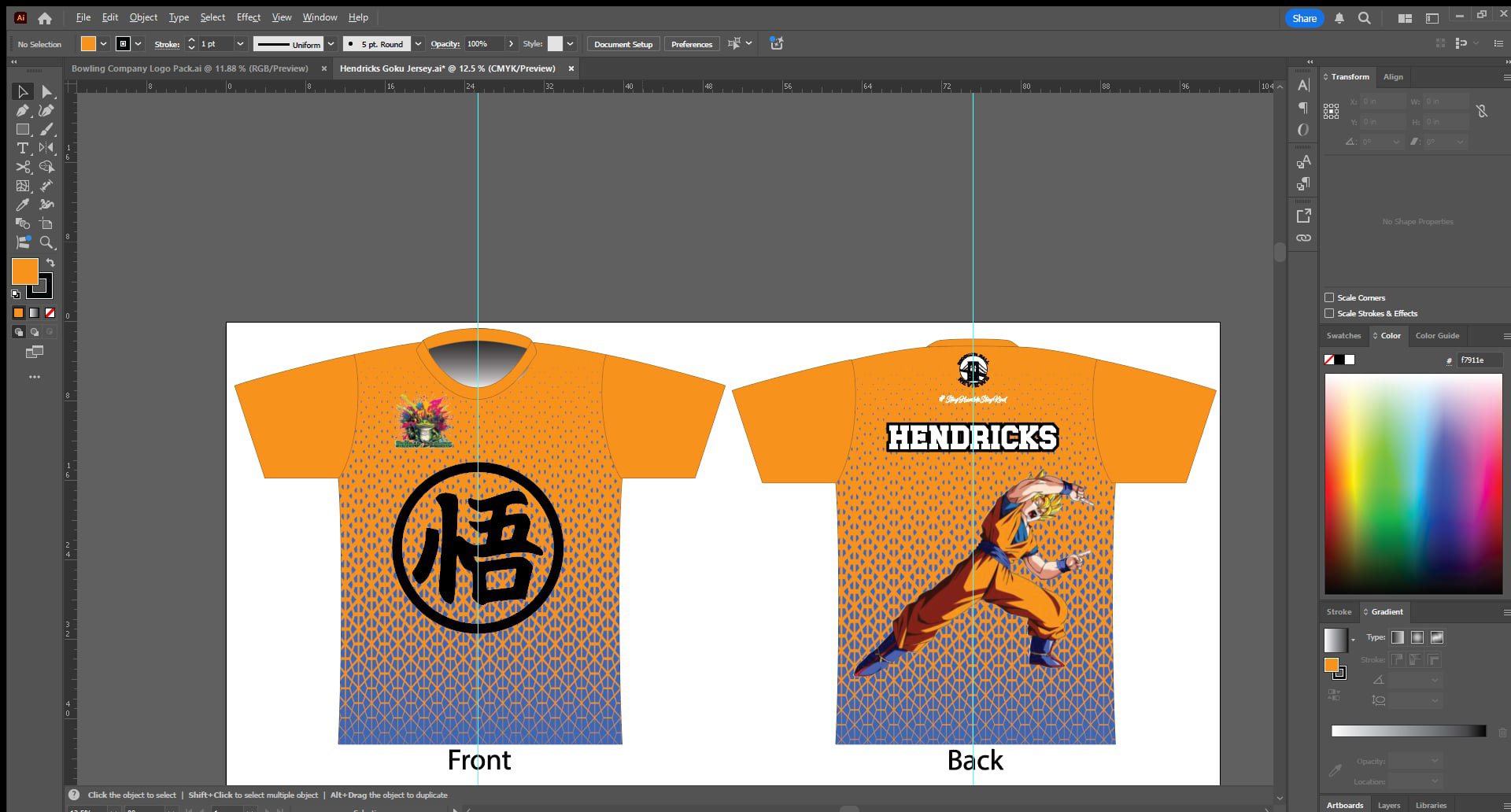Open the Window menu
The height and width of the screenshot is (812, 1511).
[x=320, y=17]
